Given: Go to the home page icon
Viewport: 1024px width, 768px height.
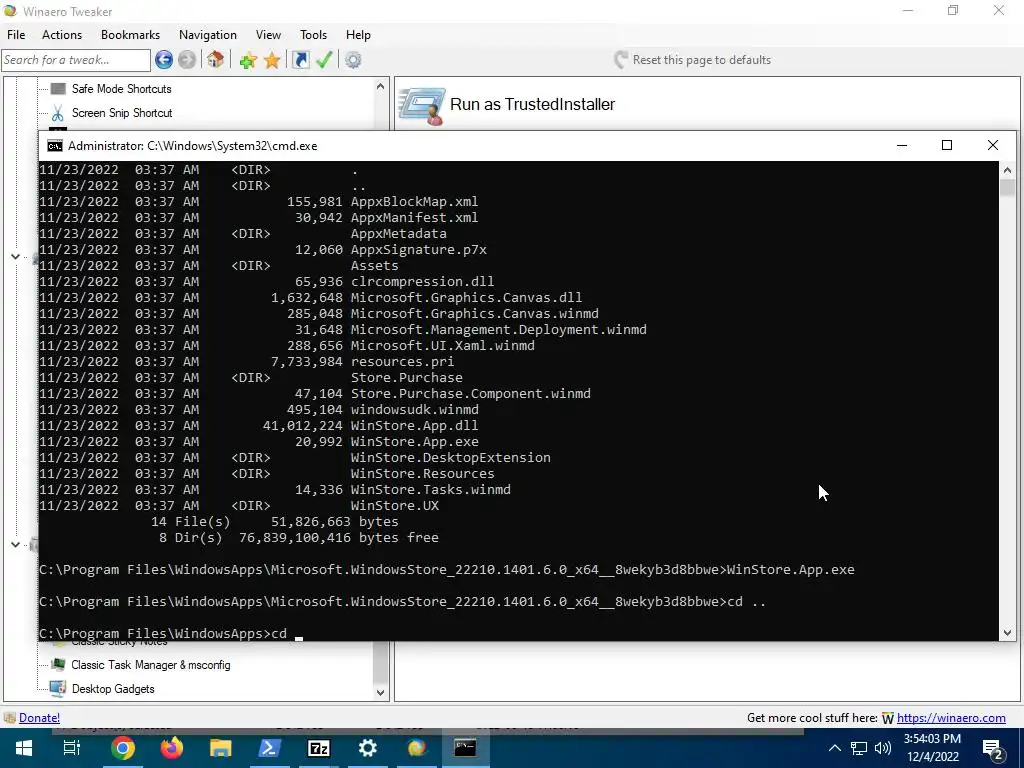Looking at the screenshot, I should click(x=216, y=60).
